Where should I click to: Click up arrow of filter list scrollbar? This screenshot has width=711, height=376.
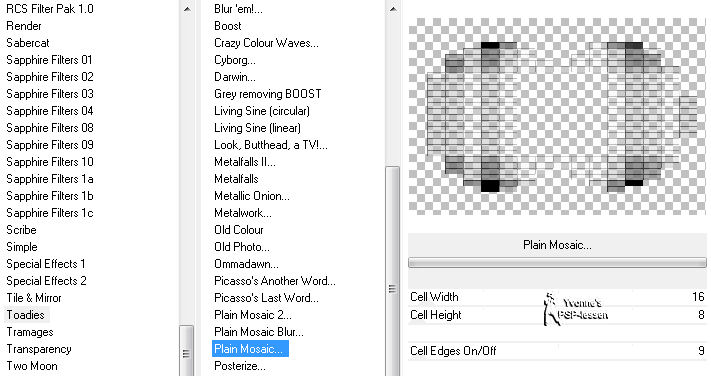pyautogui.click(x=393, y=9)
